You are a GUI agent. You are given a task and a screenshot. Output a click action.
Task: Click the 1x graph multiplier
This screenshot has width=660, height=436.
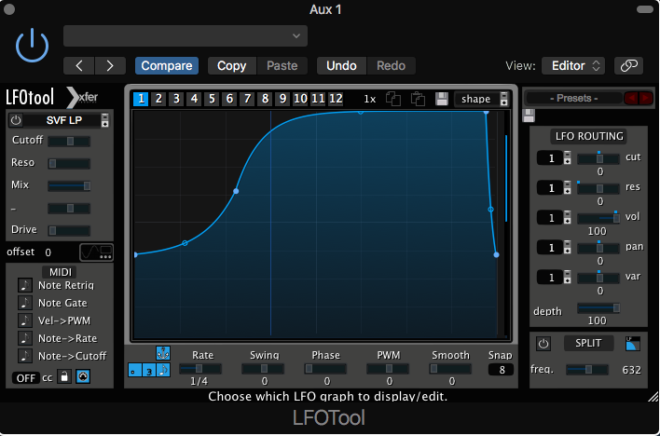370,99
